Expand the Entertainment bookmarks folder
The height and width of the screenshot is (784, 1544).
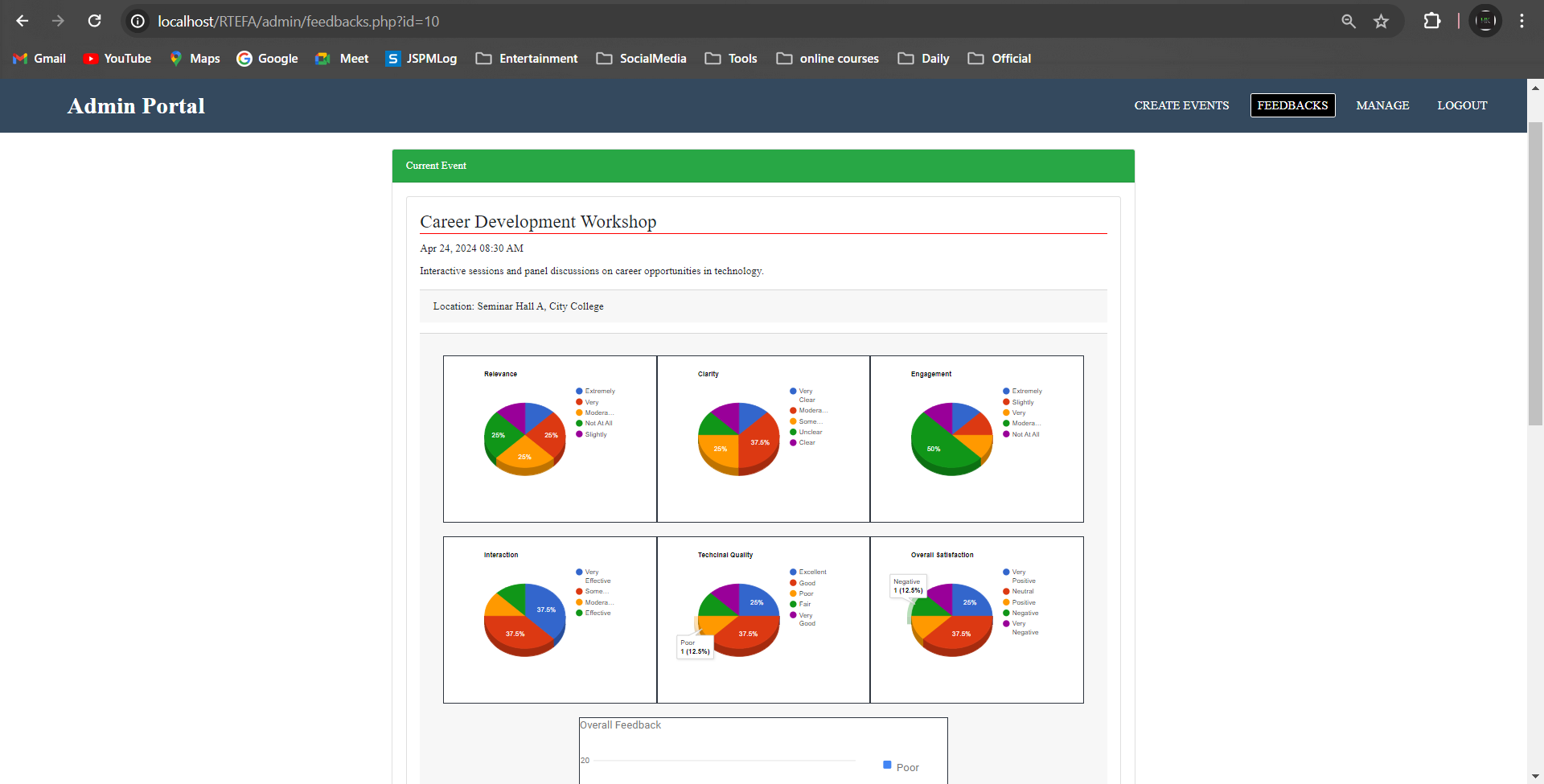tap(527, 59)
